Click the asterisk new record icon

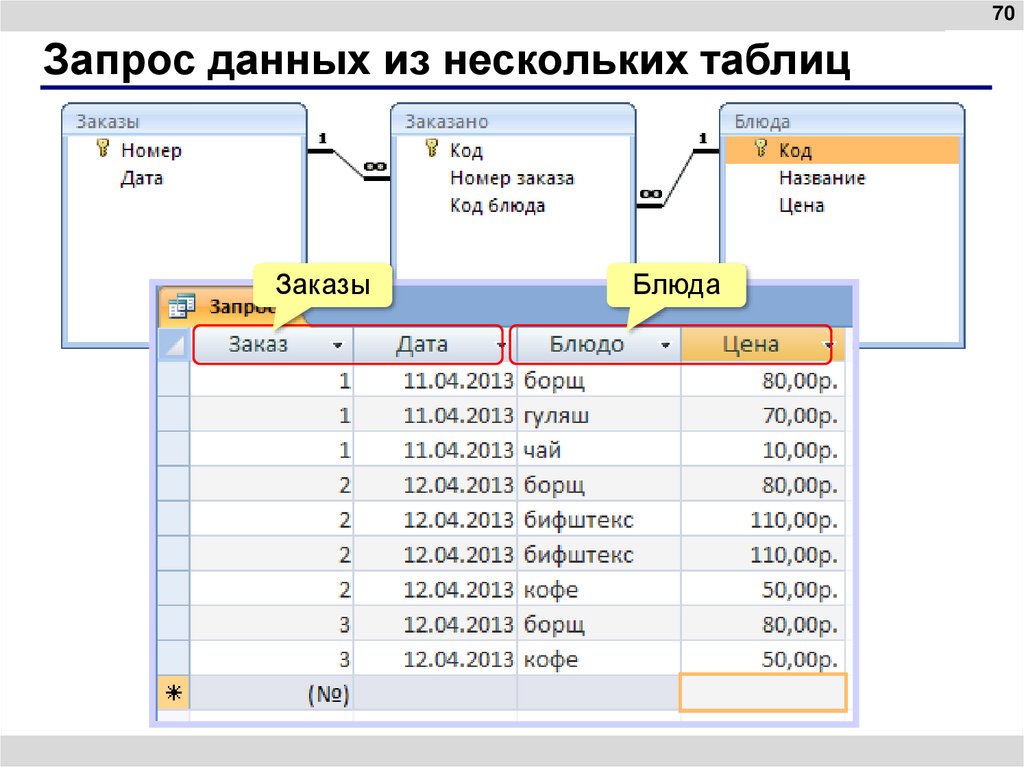pos(172,691)
